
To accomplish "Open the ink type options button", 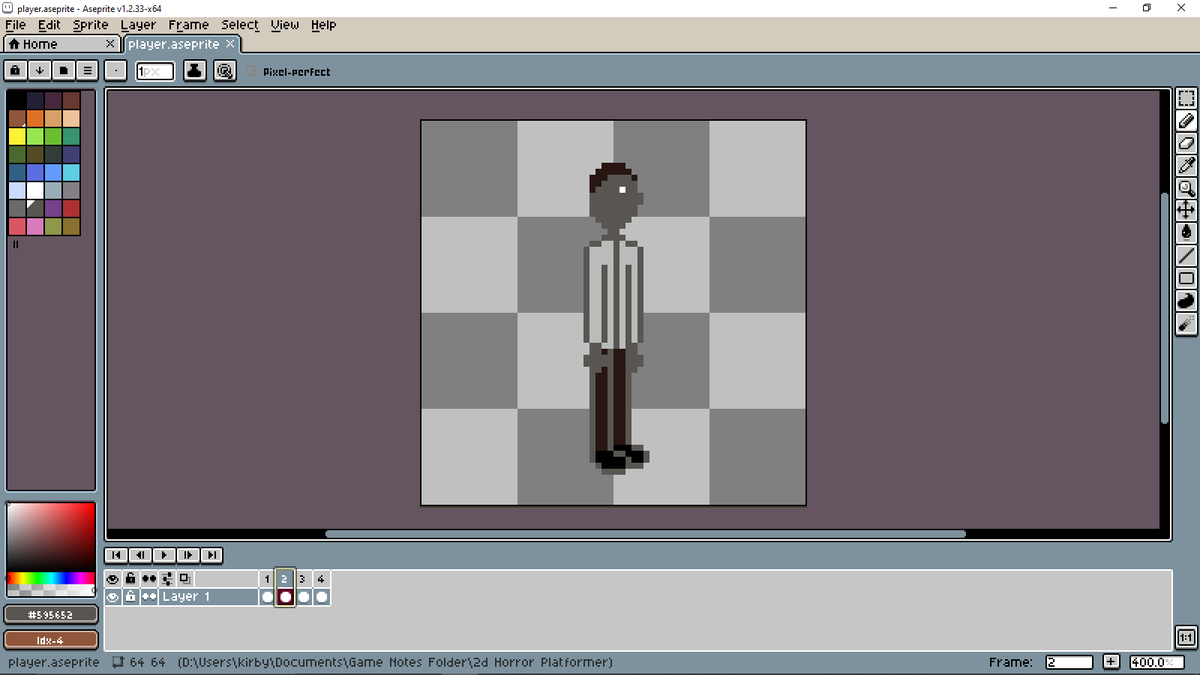I will pos(195,71).
